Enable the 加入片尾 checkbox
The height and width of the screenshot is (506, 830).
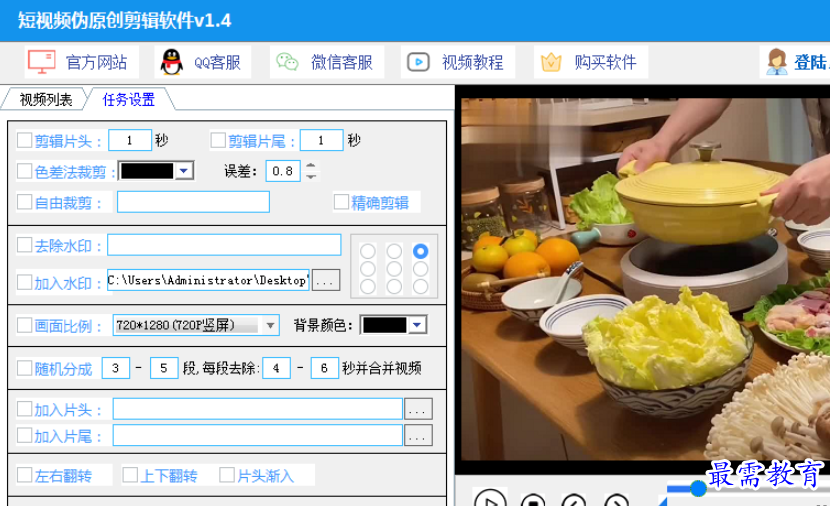pyautogui.click(x=24, y=436)
